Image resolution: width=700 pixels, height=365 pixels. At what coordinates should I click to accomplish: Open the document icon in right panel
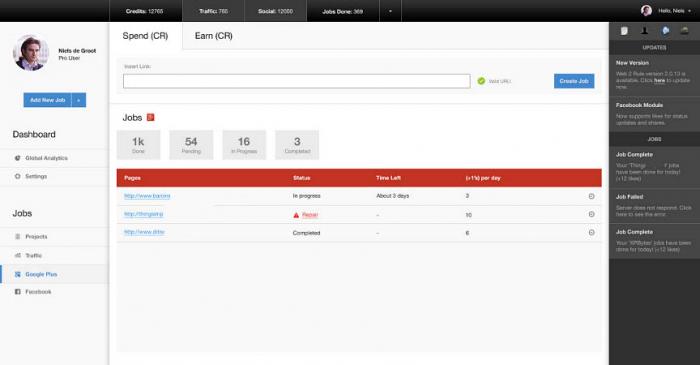point(624,31)
